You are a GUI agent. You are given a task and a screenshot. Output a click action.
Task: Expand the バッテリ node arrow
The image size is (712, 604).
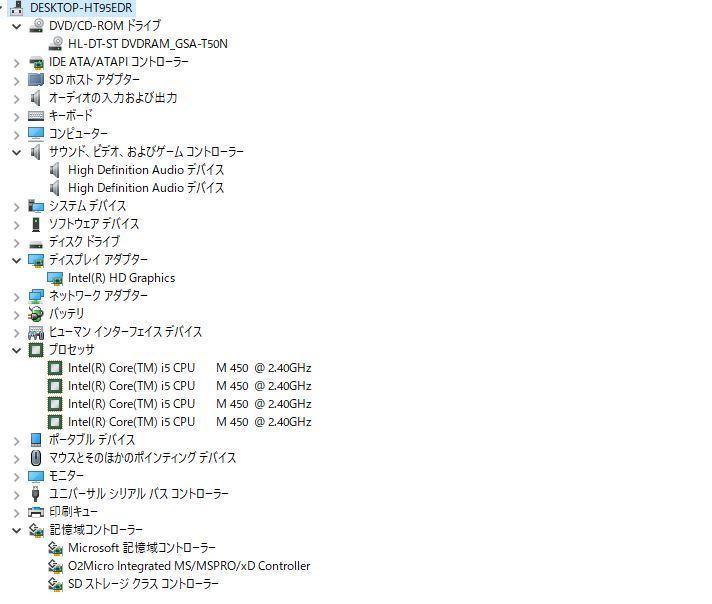click(16, 315)
